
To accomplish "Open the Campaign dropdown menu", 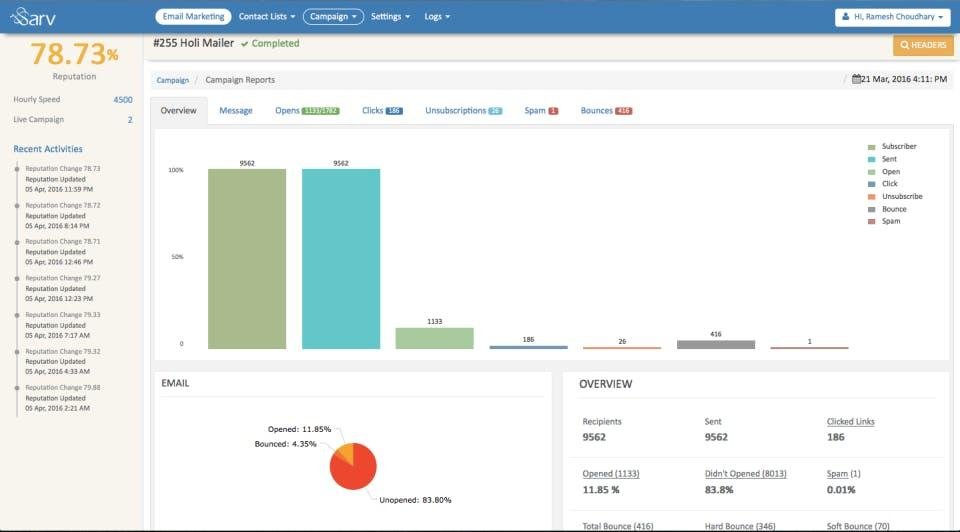I will 333,17.
